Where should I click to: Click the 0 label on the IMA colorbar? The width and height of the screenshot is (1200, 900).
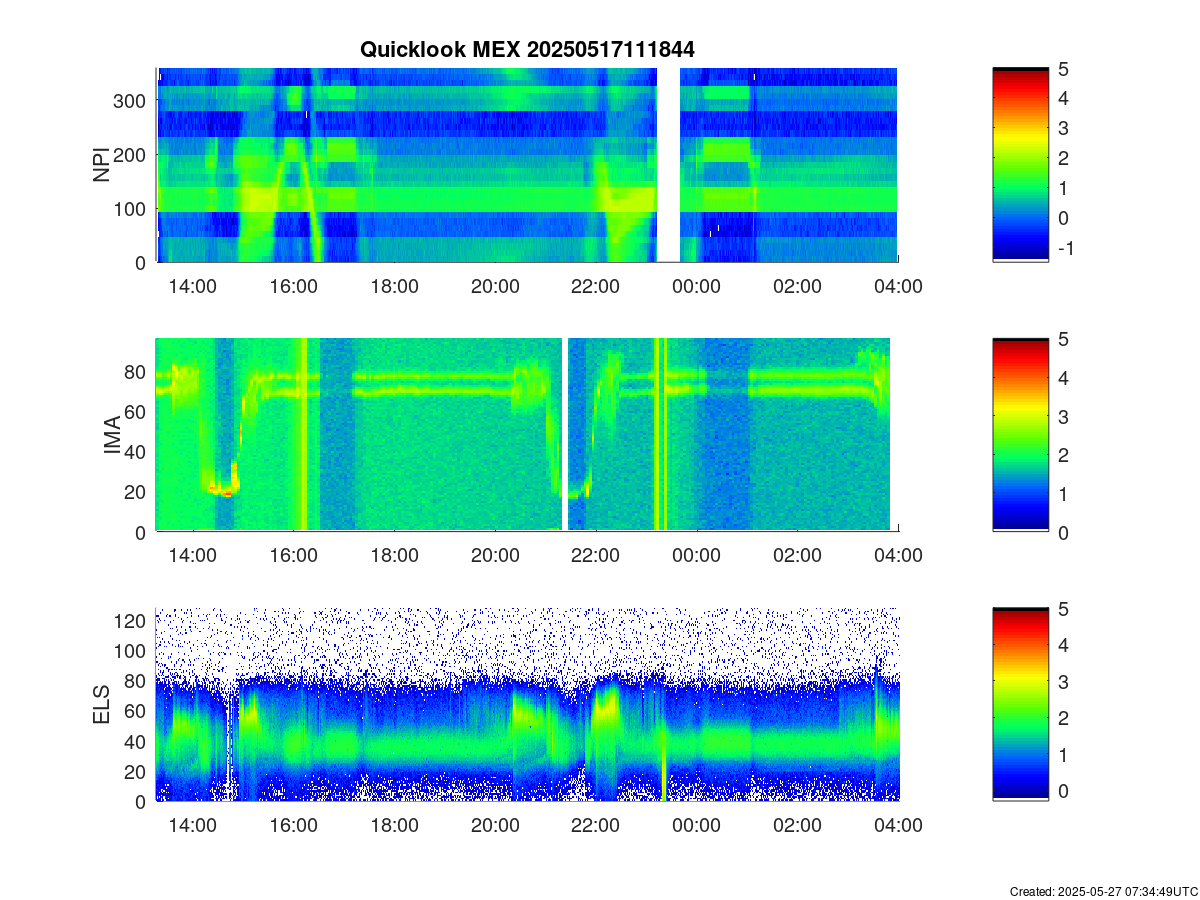(x=1062, y=533)
